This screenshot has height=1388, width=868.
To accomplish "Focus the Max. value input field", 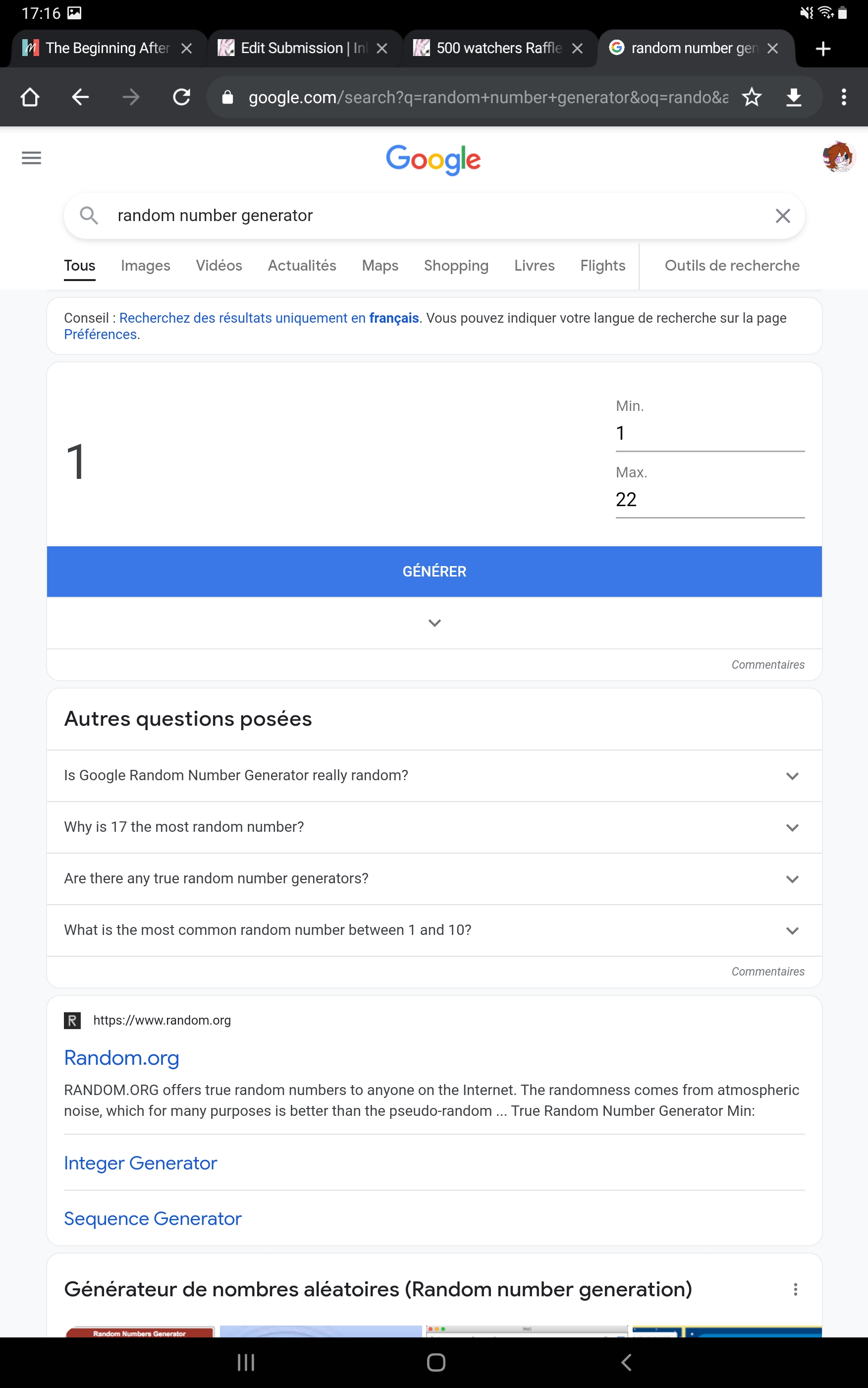I will (x=709, y=500).
